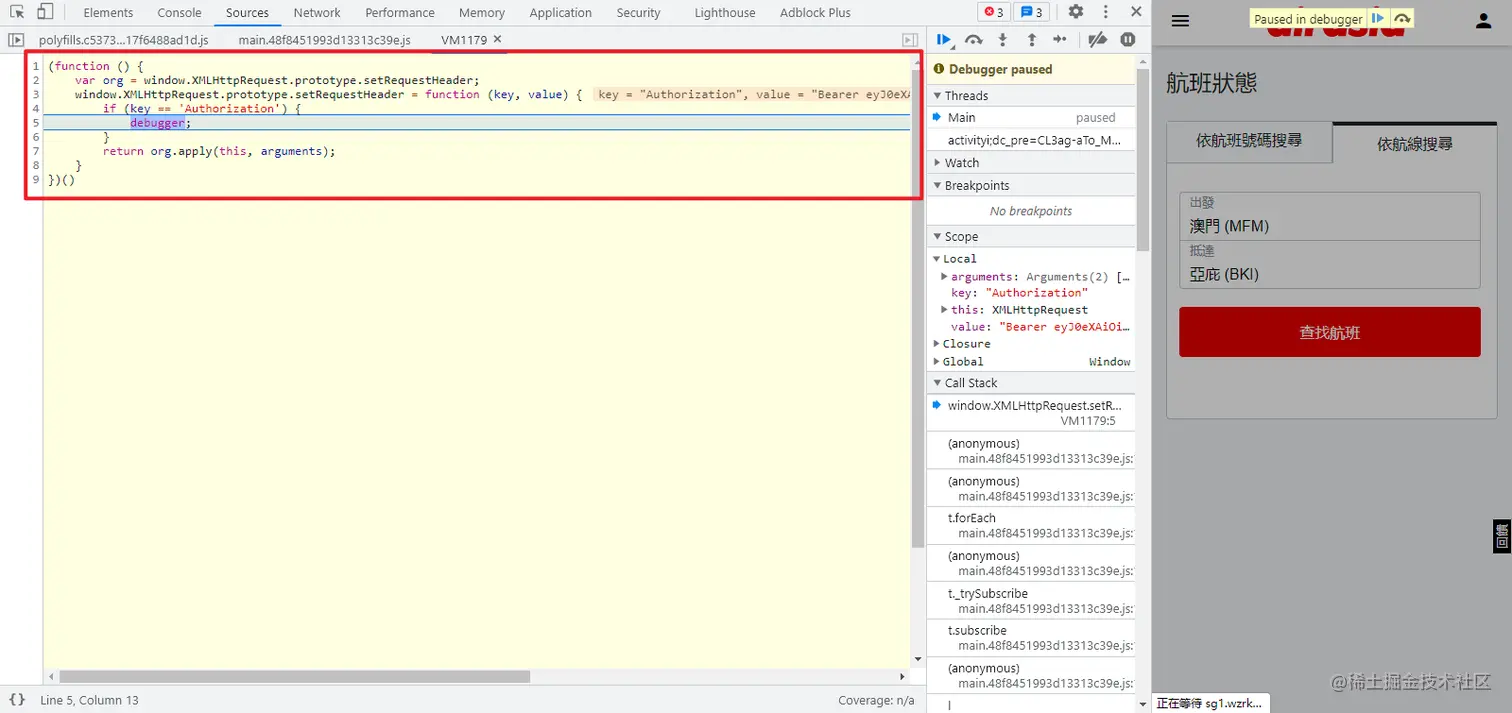
Task: Resume from the page overlay play icon
Action: pos(1378,18)
